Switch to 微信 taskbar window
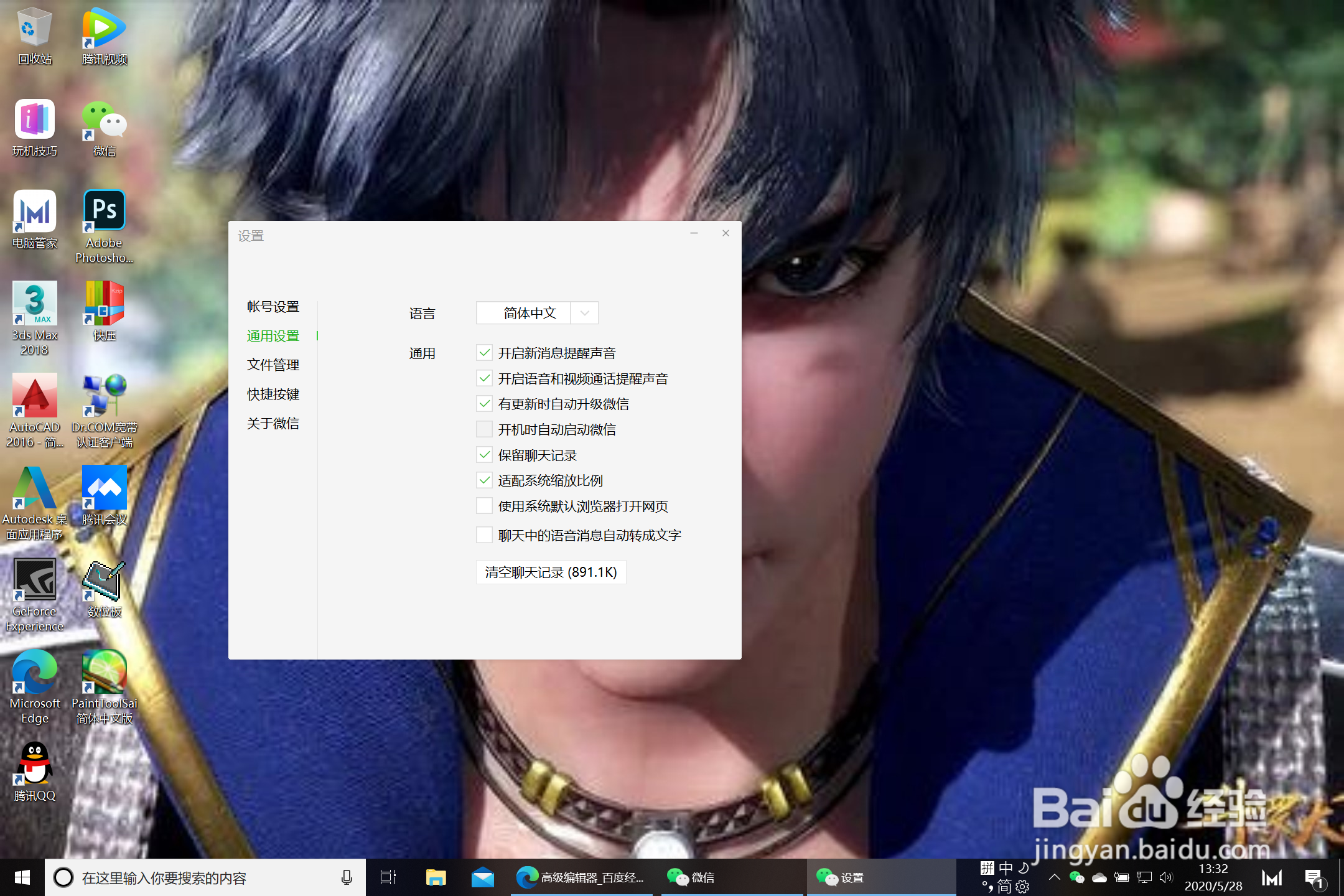The width and height of the screenshot is (1344, 896). (x=732, y=877)
